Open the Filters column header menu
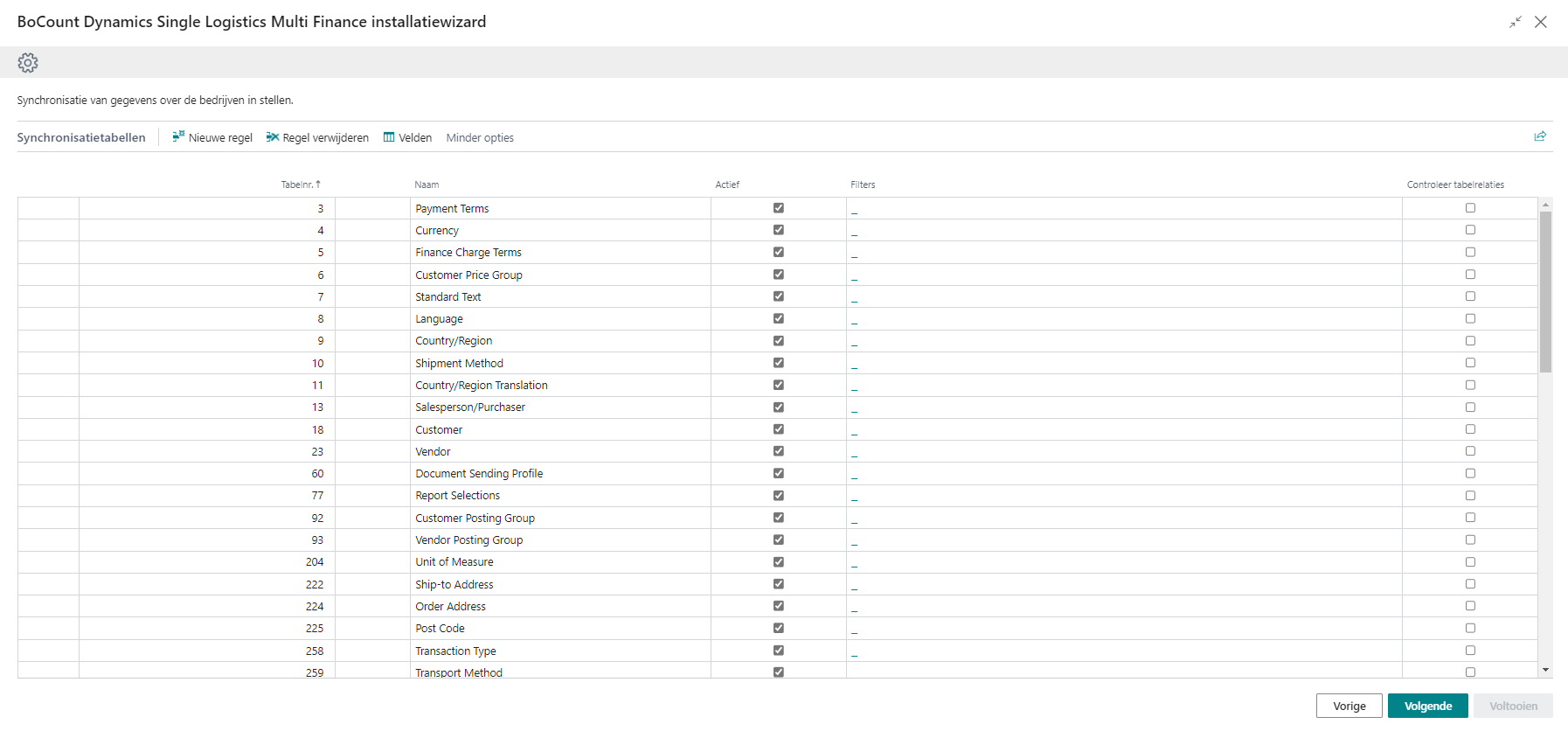Viewport: 1568px width, 731px height. point(863,184)
